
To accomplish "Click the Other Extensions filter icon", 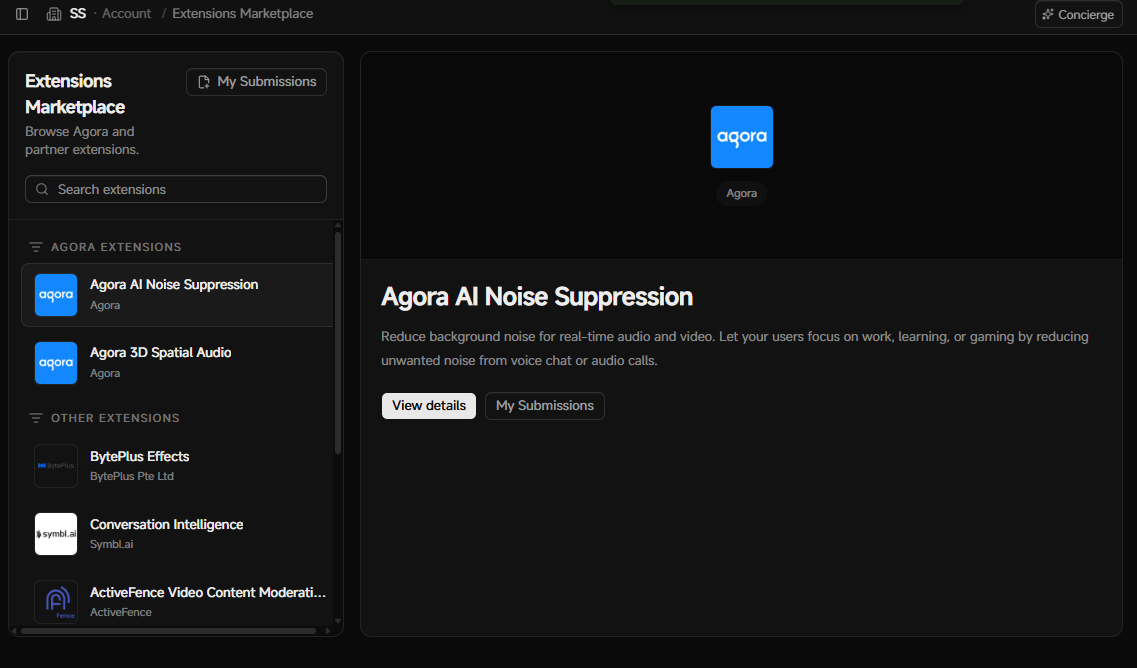I will 36,418.
